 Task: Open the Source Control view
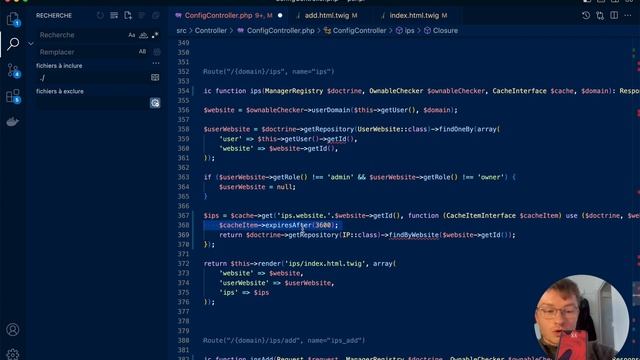click(13, 70)
